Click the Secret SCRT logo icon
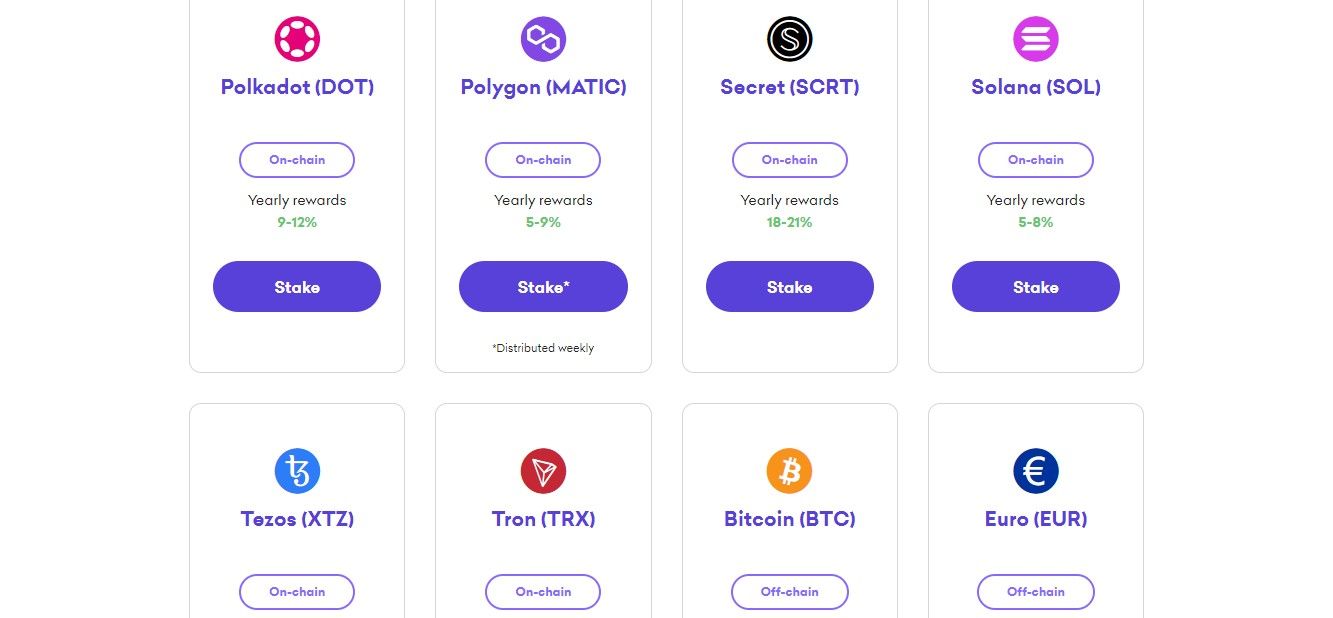This screenshot has width=1333, height=618. click(x=789, y=39)
